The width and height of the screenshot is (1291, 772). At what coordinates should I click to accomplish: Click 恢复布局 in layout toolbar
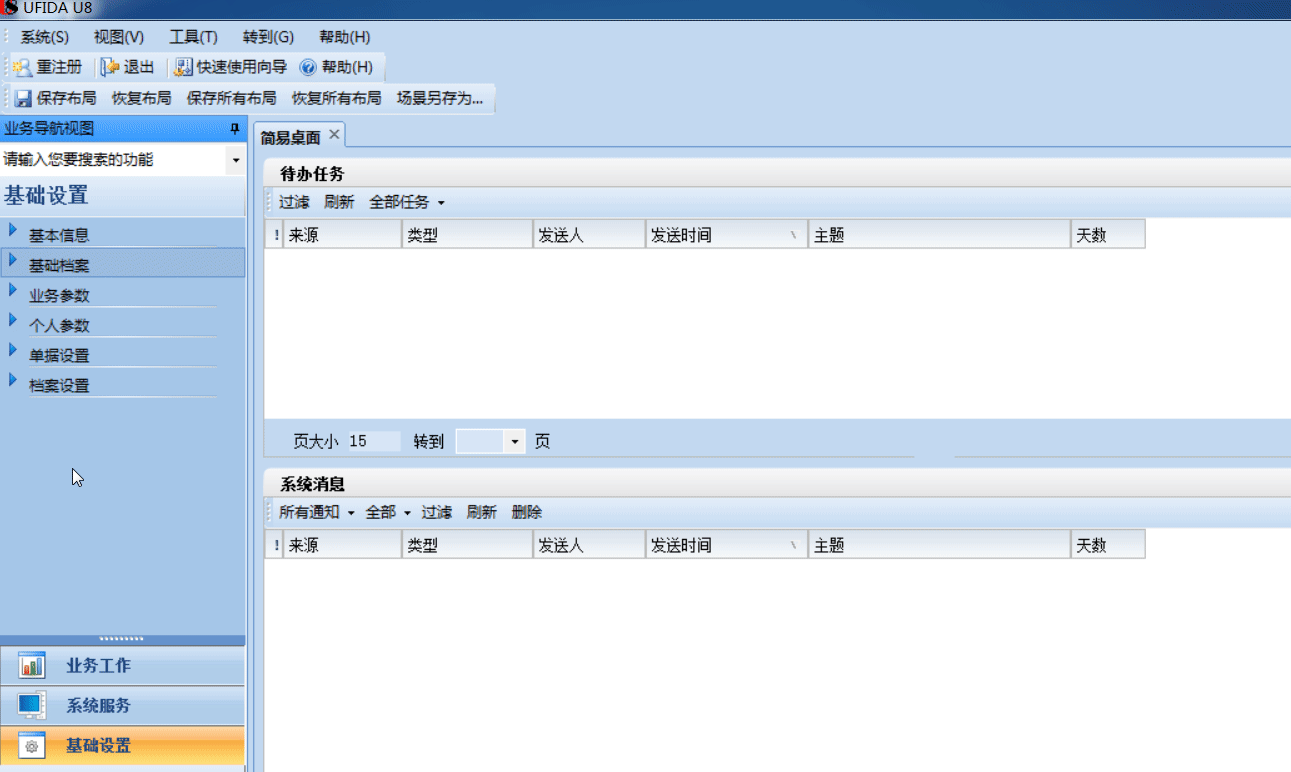click(x=141, y=98)
